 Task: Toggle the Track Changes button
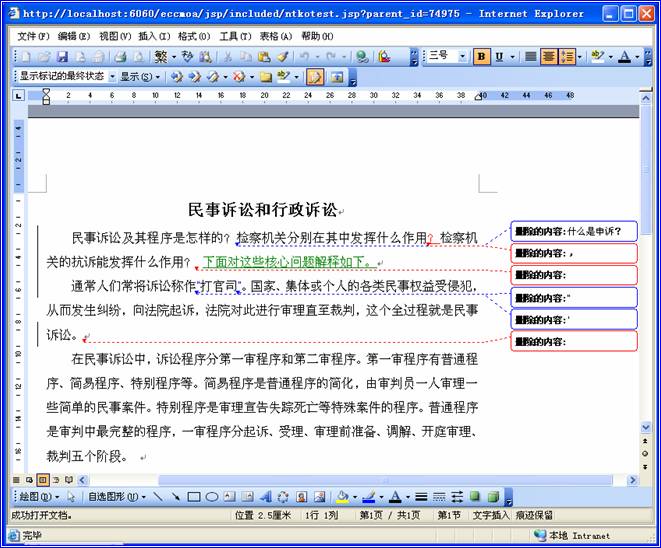click(314, 76)
